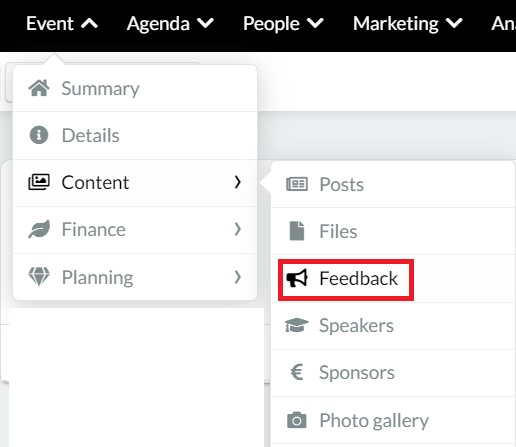The image size is (516, 447).
Task: Click the euro icon next to Sponsors
Action: [x=297, y=372]
